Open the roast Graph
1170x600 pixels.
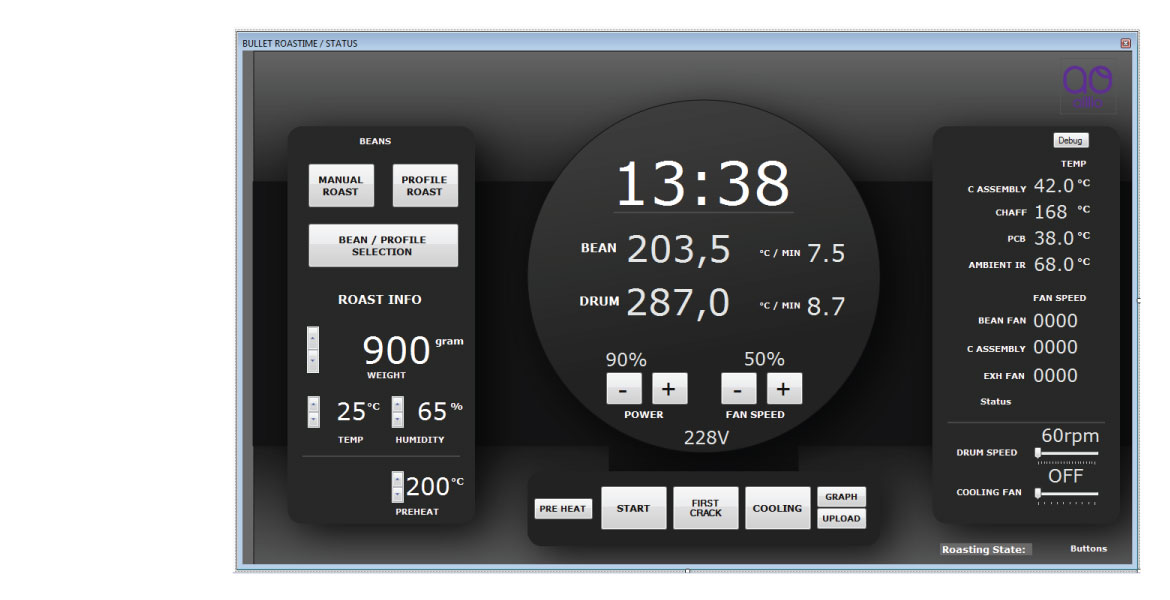[x=841, y=497]
